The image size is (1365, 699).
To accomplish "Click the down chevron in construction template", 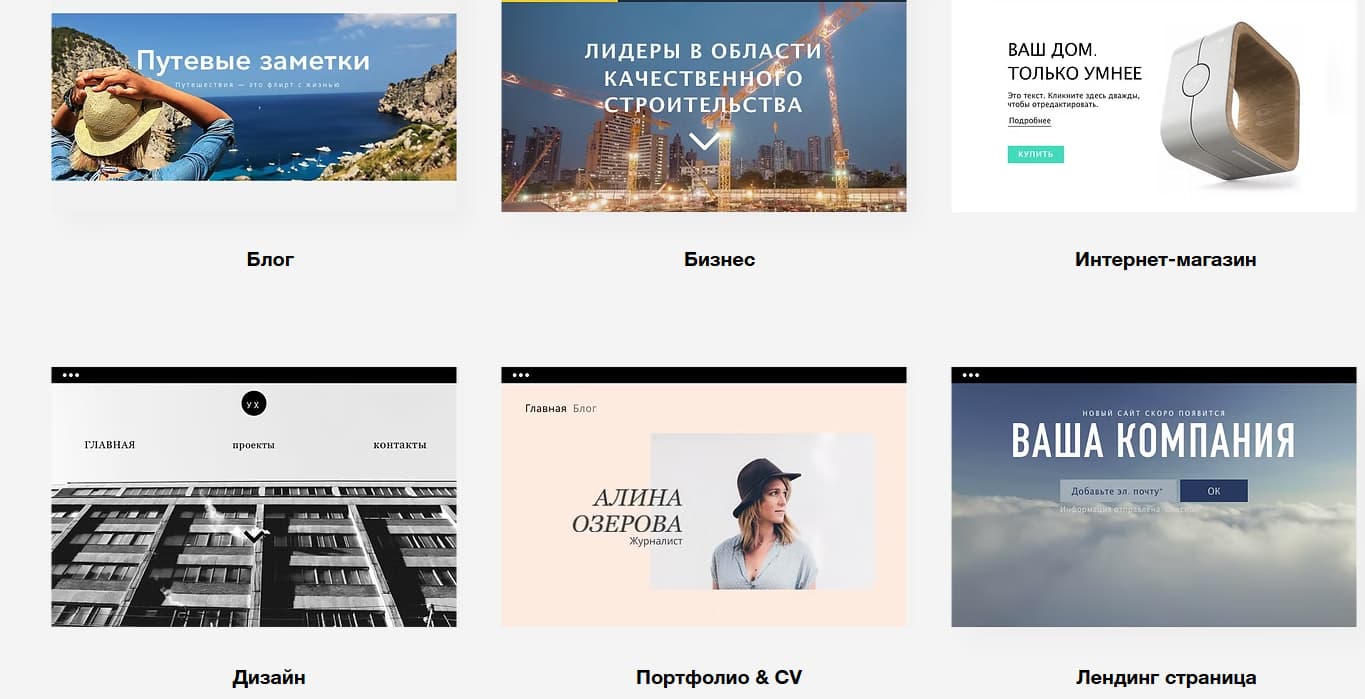I will 704,142.
